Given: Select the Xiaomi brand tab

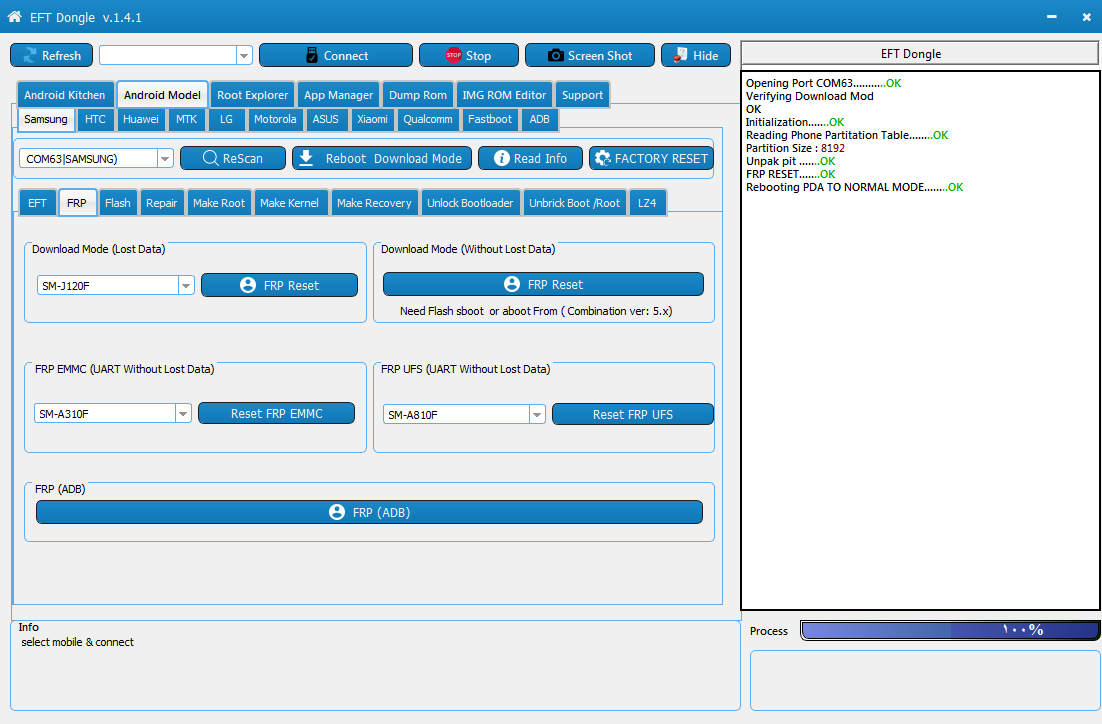Looking at the screenshot, I should (372, 119).
